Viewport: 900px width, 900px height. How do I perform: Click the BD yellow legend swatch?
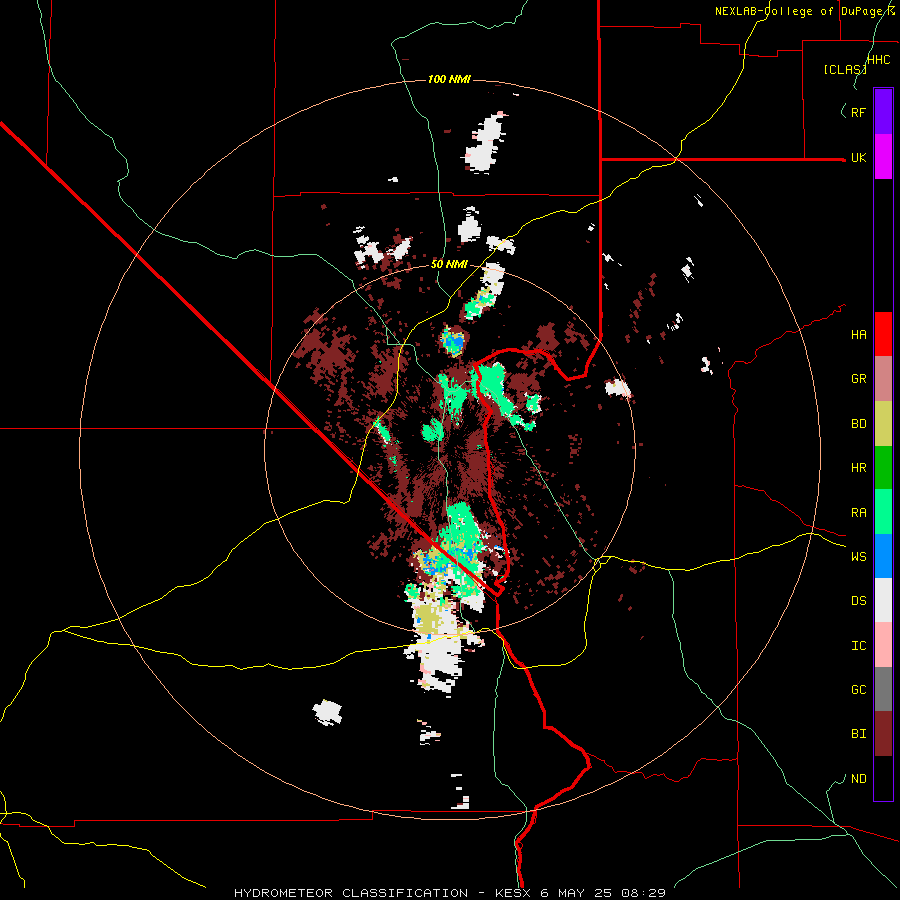pos(883,424)
